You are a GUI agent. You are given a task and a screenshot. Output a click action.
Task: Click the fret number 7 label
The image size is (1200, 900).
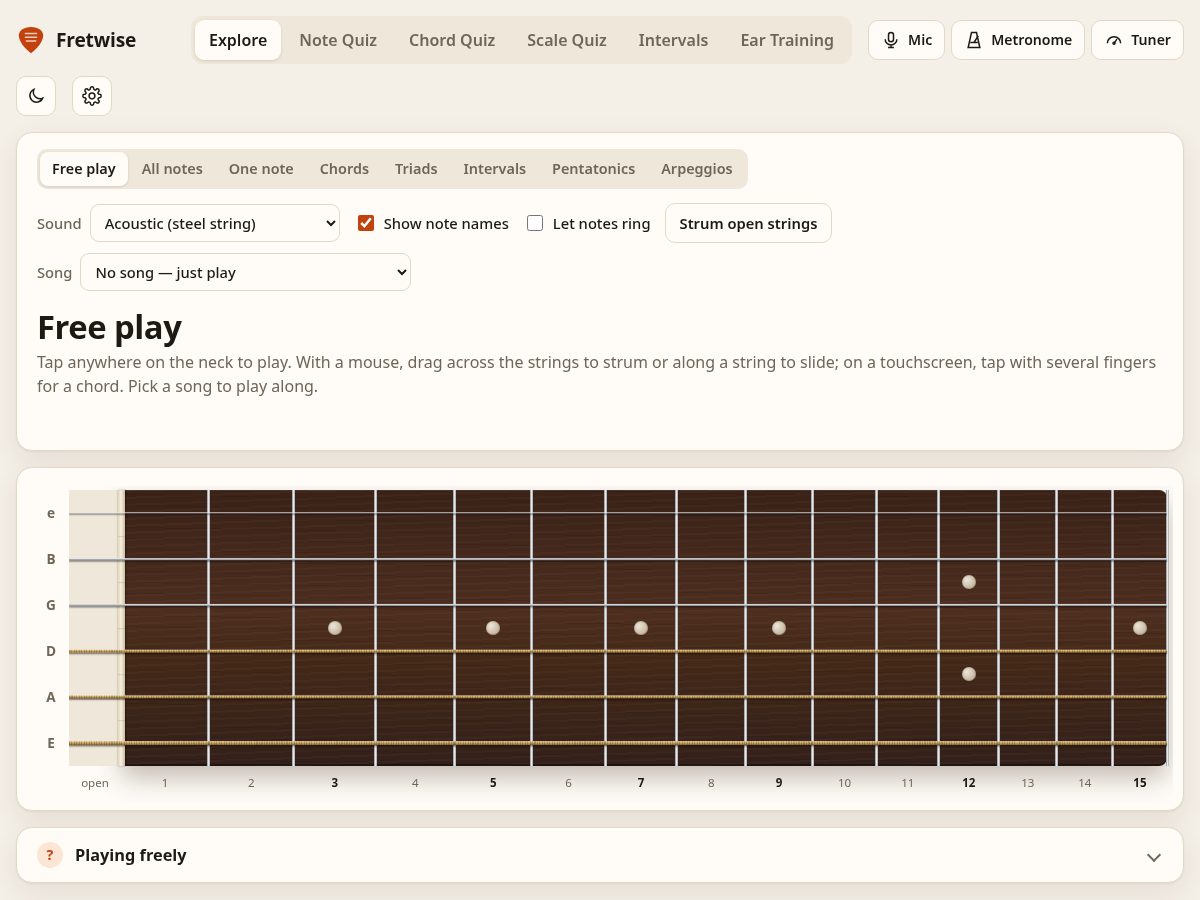coord(641,783)
